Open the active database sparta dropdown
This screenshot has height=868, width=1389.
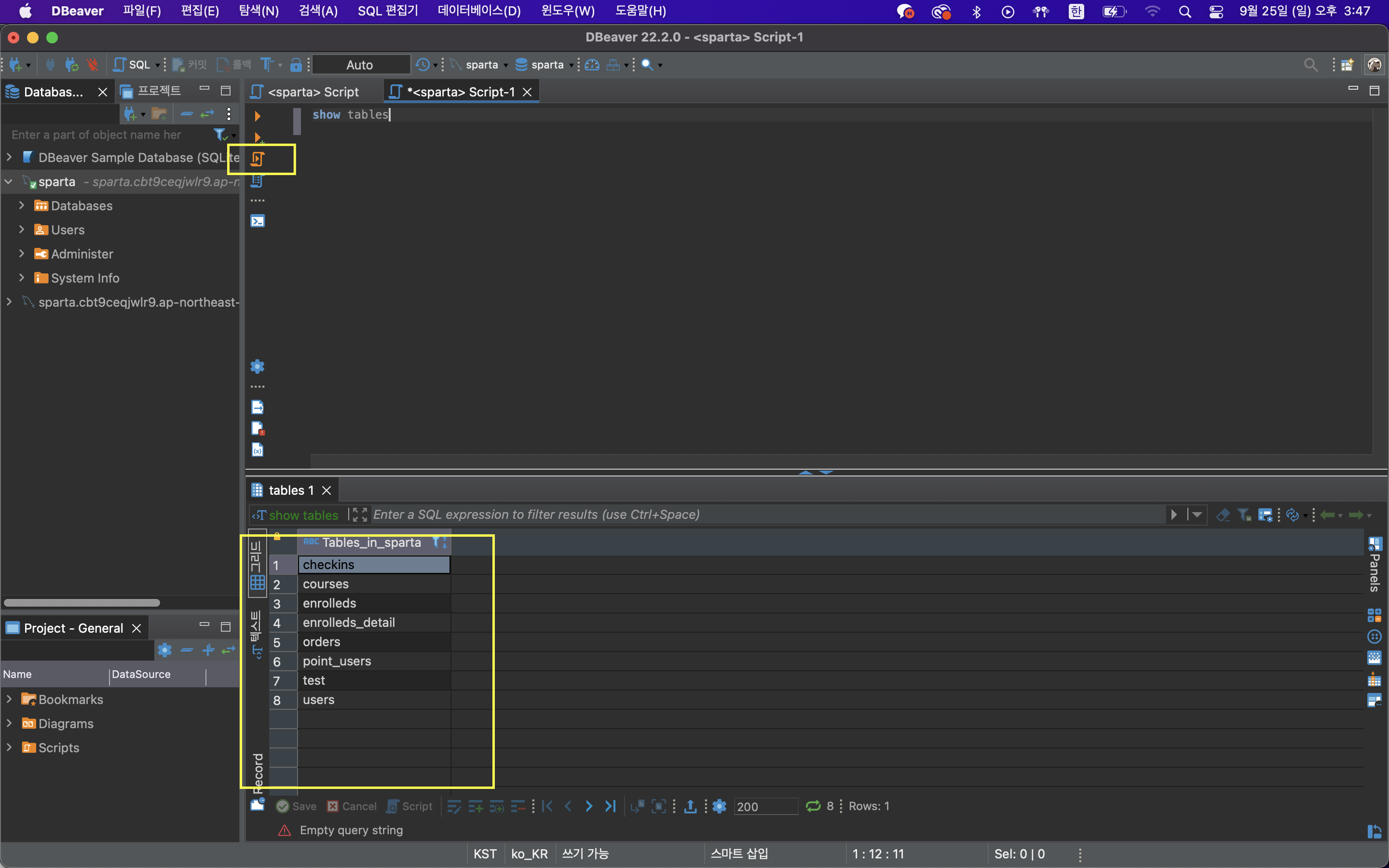tap(544, 65)
